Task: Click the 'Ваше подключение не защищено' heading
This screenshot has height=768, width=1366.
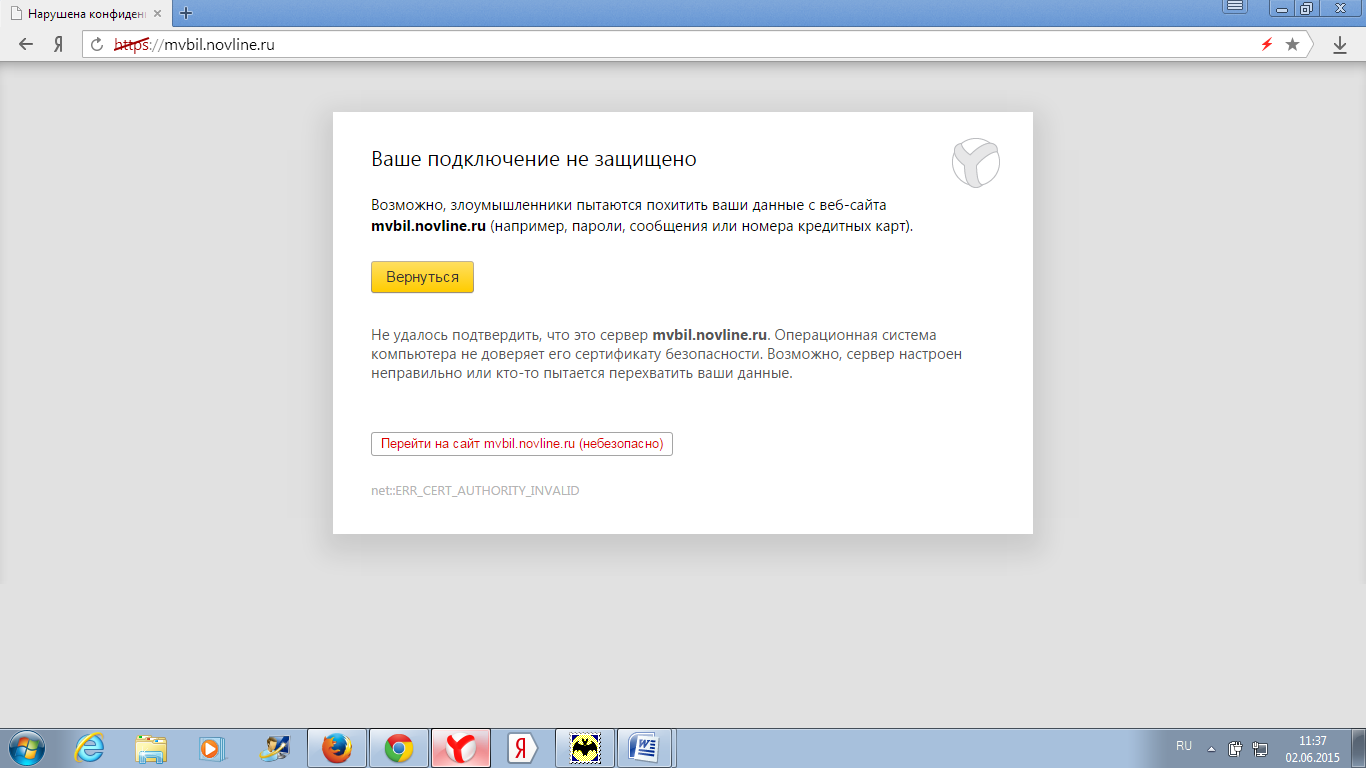Action: tap(534, 159)
